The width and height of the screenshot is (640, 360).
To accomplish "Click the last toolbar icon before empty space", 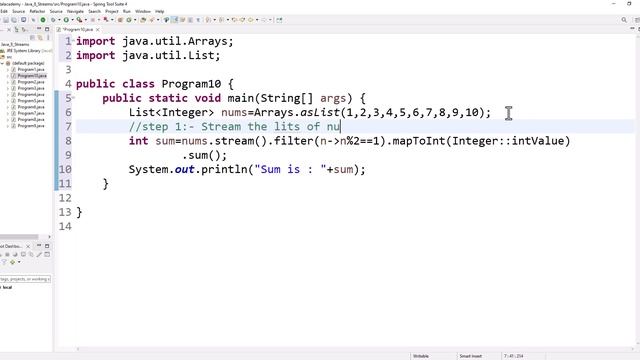I will [279, 20].
